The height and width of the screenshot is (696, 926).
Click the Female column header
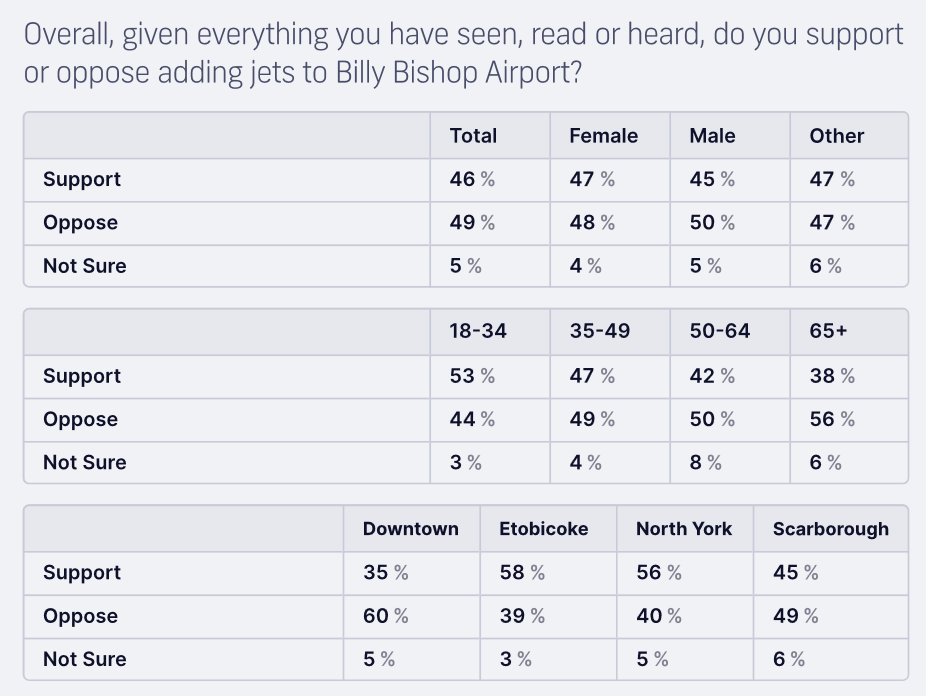click(603, 136)
